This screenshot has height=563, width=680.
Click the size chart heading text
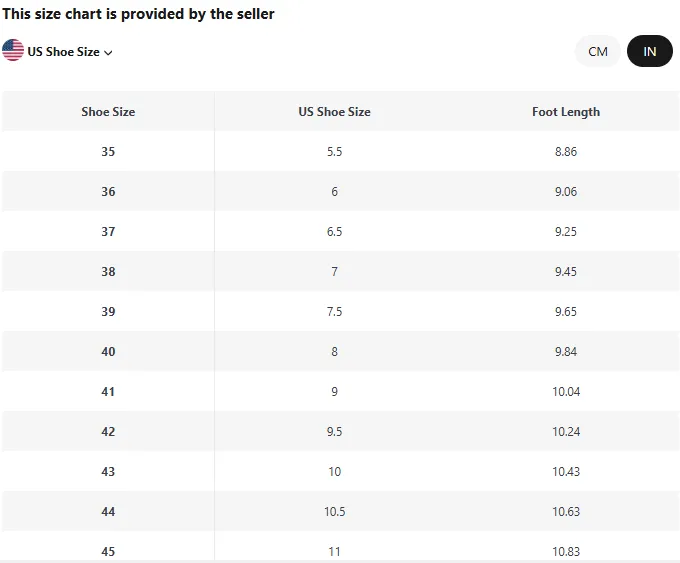point(138,14)
